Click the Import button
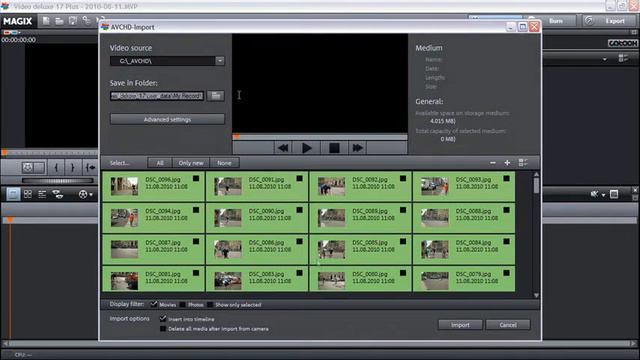The image size is (640, 360). 460,325
